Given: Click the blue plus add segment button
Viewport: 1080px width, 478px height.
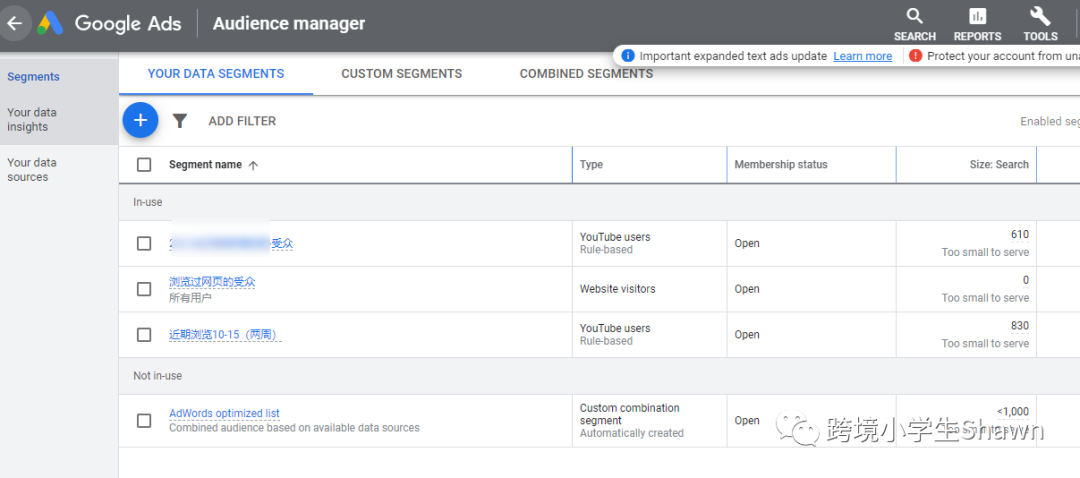Looking at the screenshot, I should click(x=140, y=121).
